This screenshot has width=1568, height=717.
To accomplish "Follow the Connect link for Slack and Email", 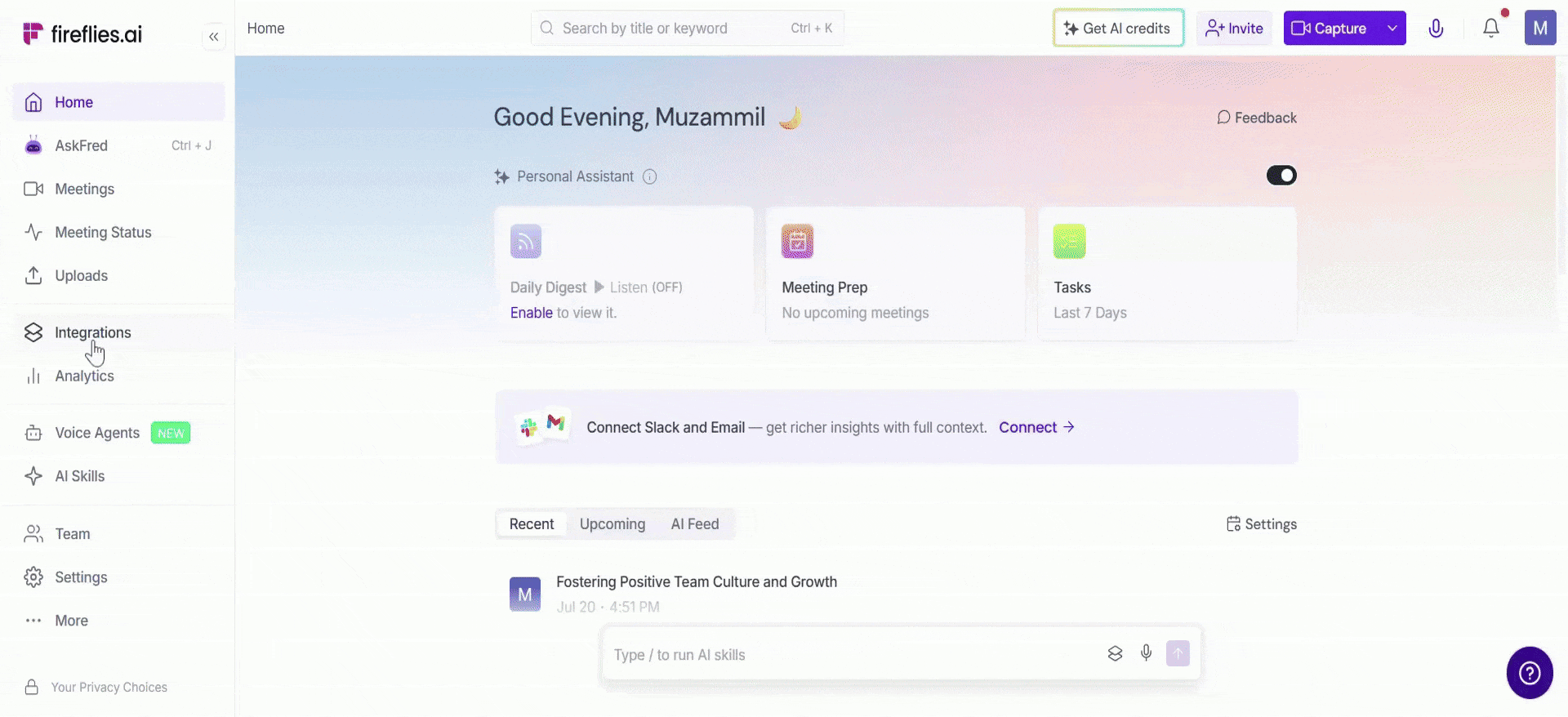I will (1036, 427).
